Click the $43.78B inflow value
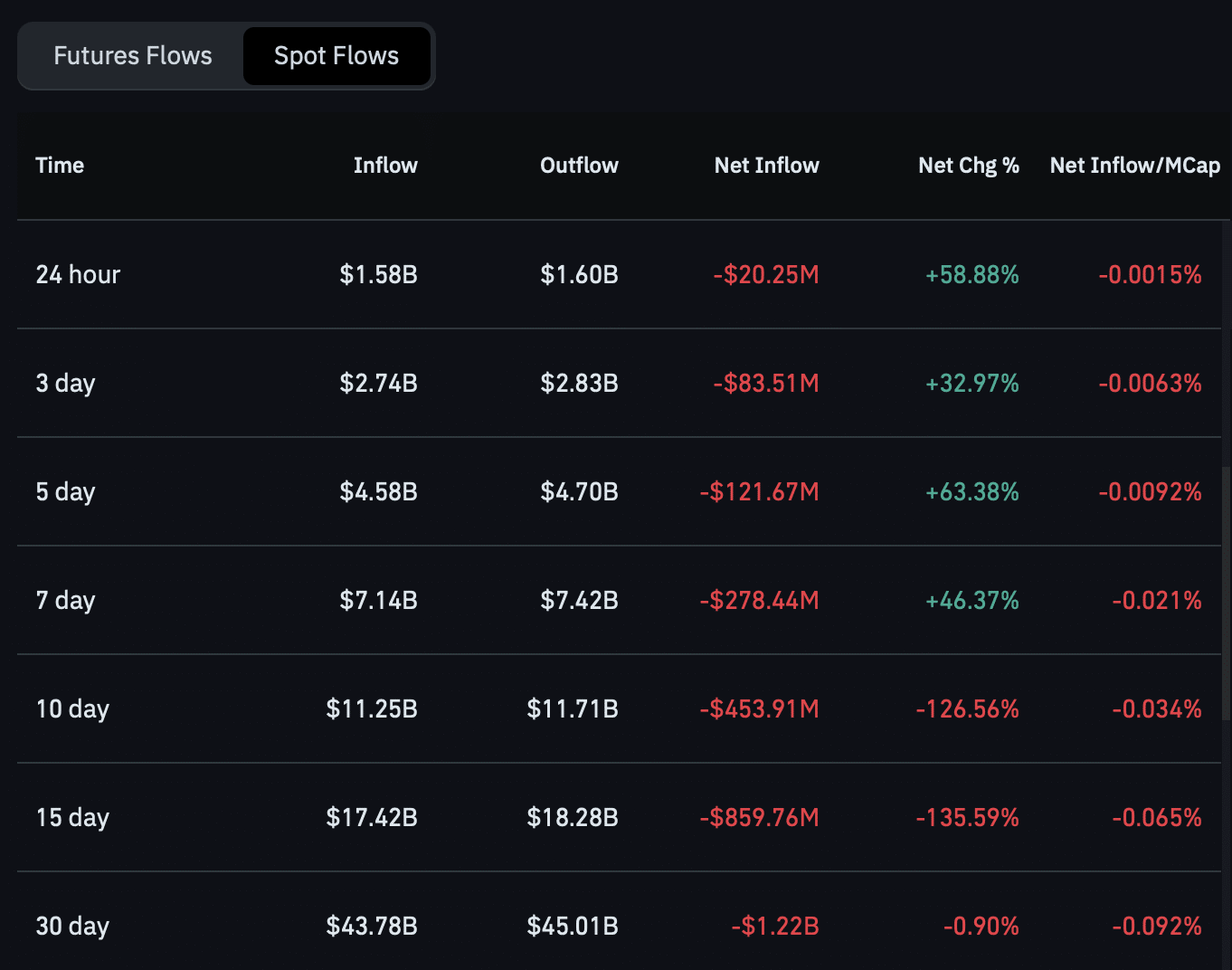 (x=372, y=926)
